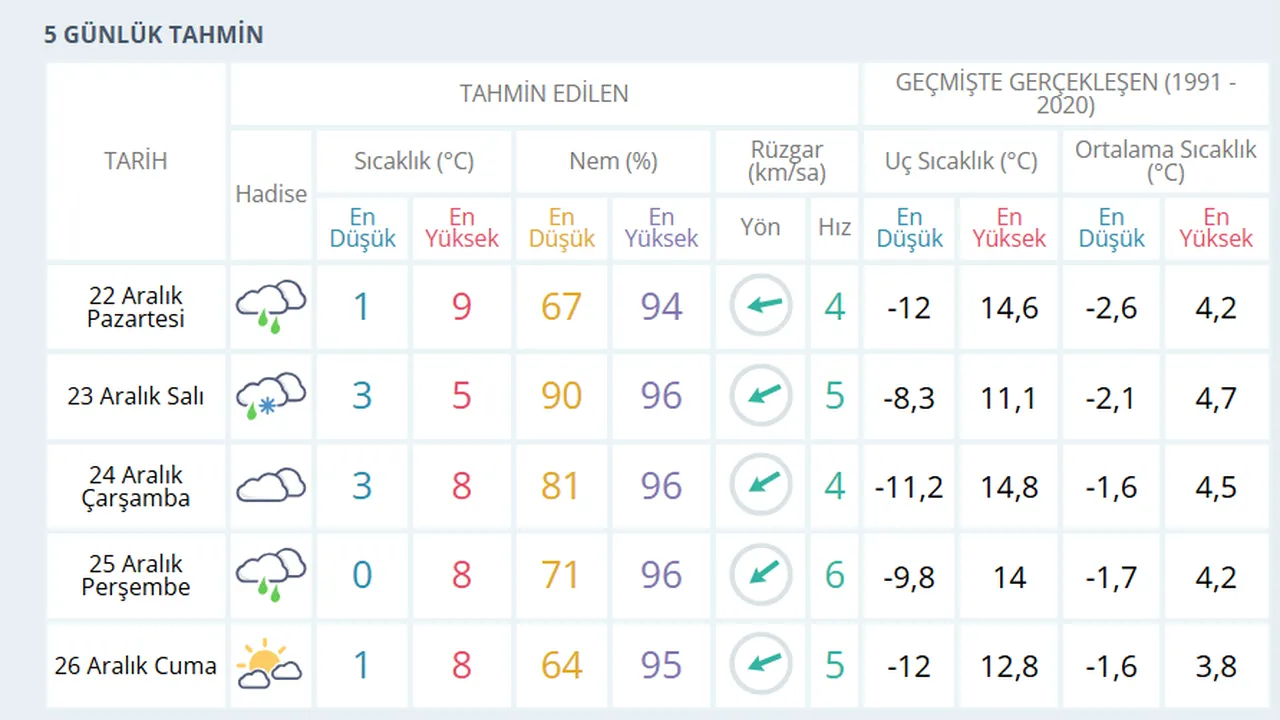Screen dimensions: 1280x720
Task: Open details for 23 Aralık Salı
Action: click(135, 396)
